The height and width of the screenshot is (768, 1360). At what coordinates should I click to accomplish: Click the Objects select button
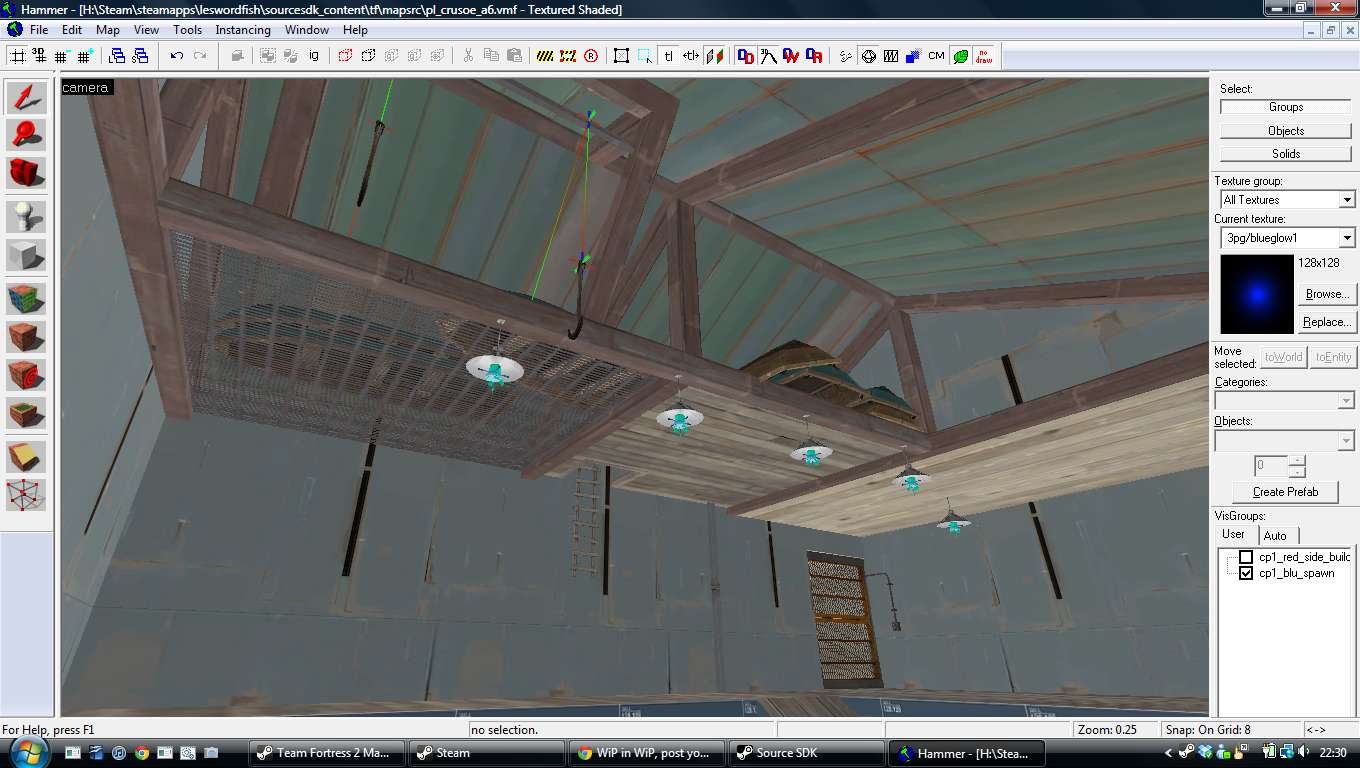1285,130
